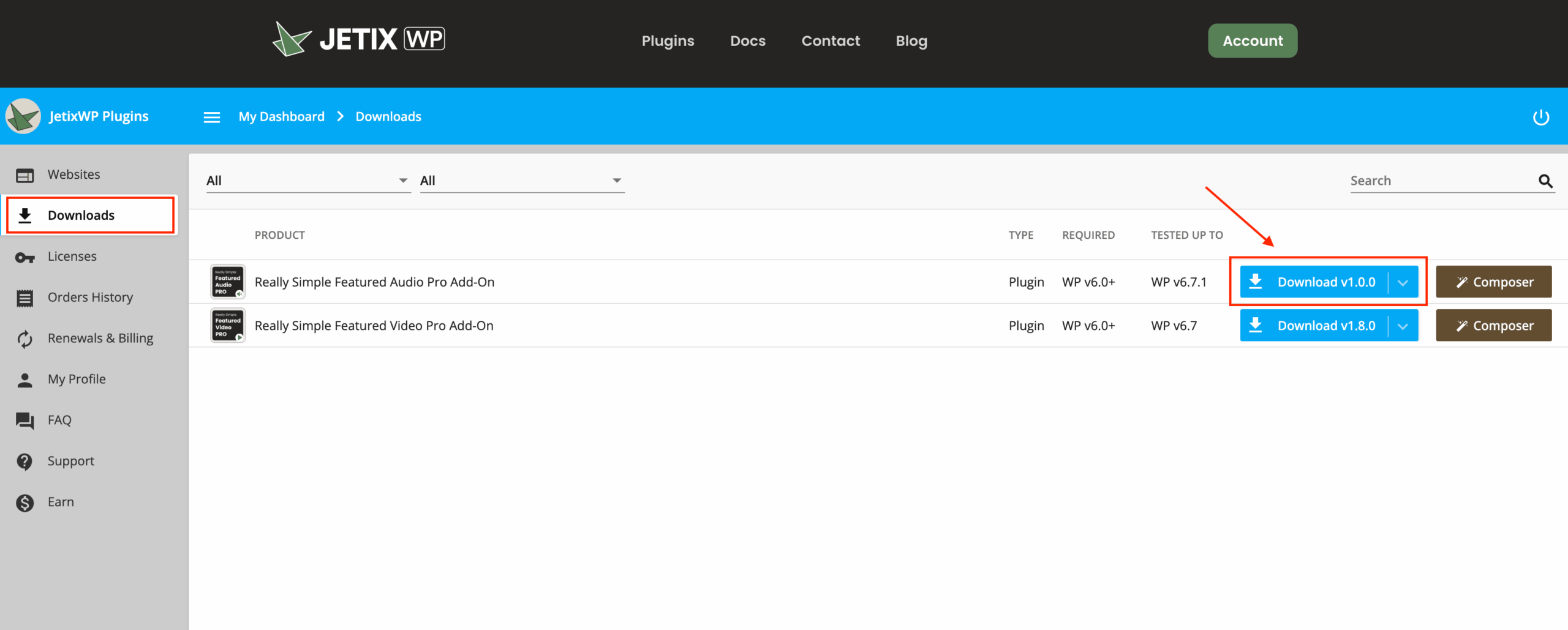The image size is (1568, 630).
Task: Toggle the hamburger menu icon
Action: click(x=212, y=117)
